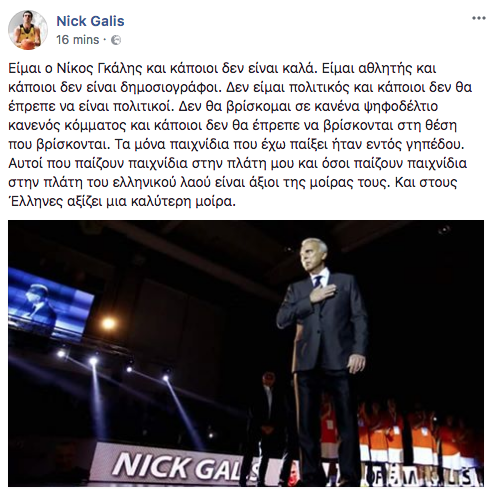This screenshot has width=490, height=491.
Task: Click the 16 mins timestamp link
Action: coord(78,40)
